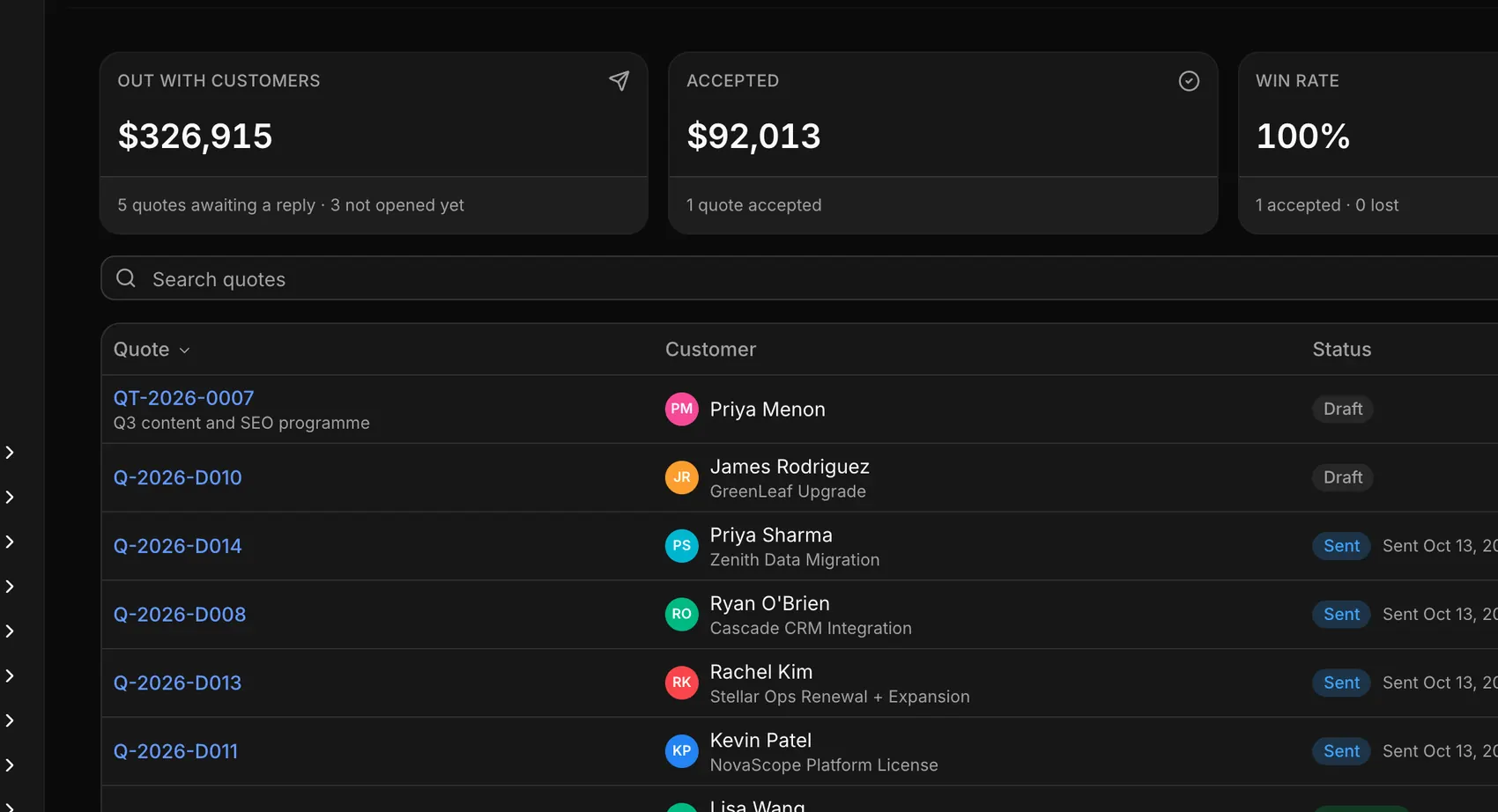
Task: Click the Draft badge for James Rodriguez
Action: pyautogui.click(x=1343, y=477)
